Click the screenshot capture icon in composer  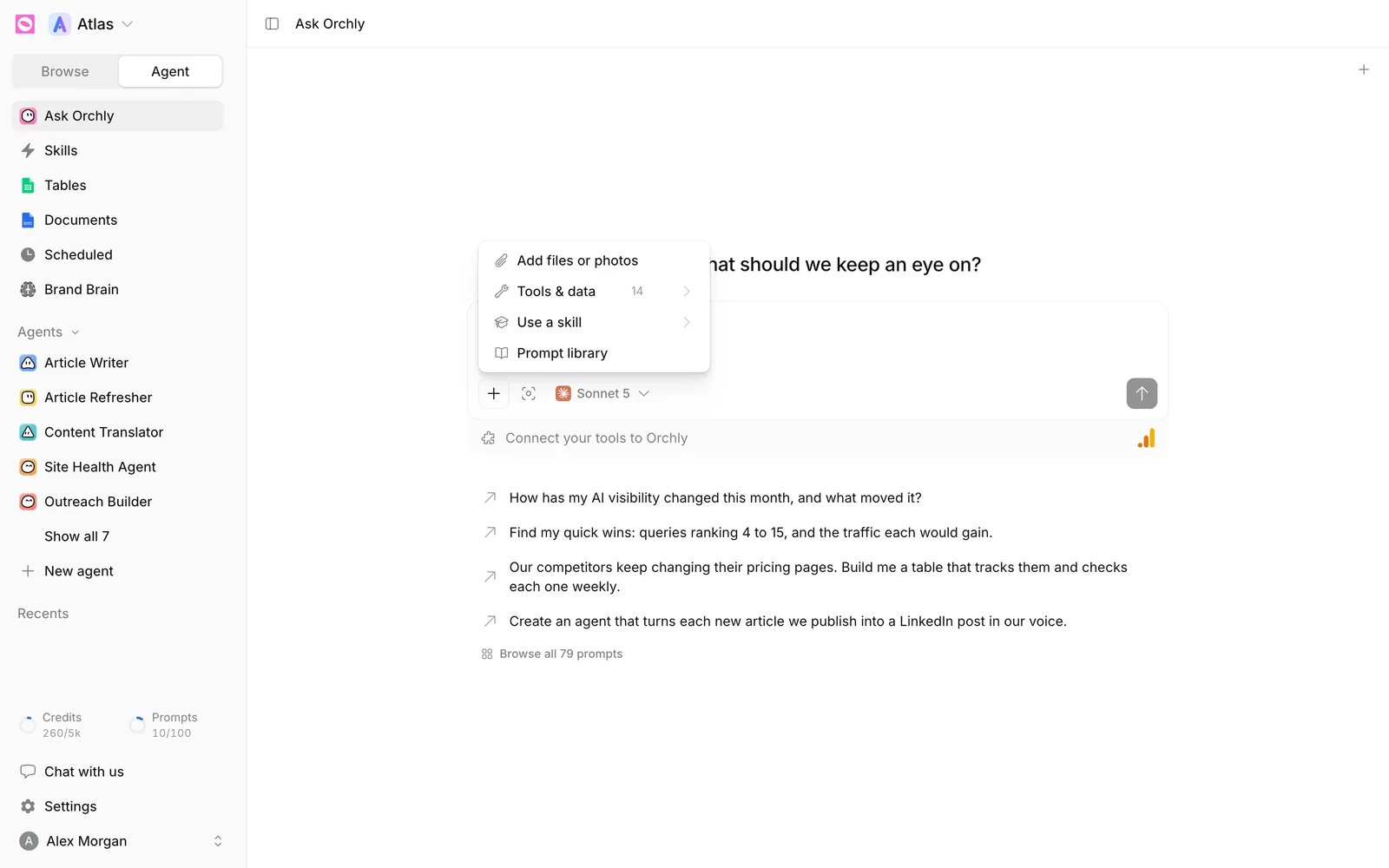point(529,393)
